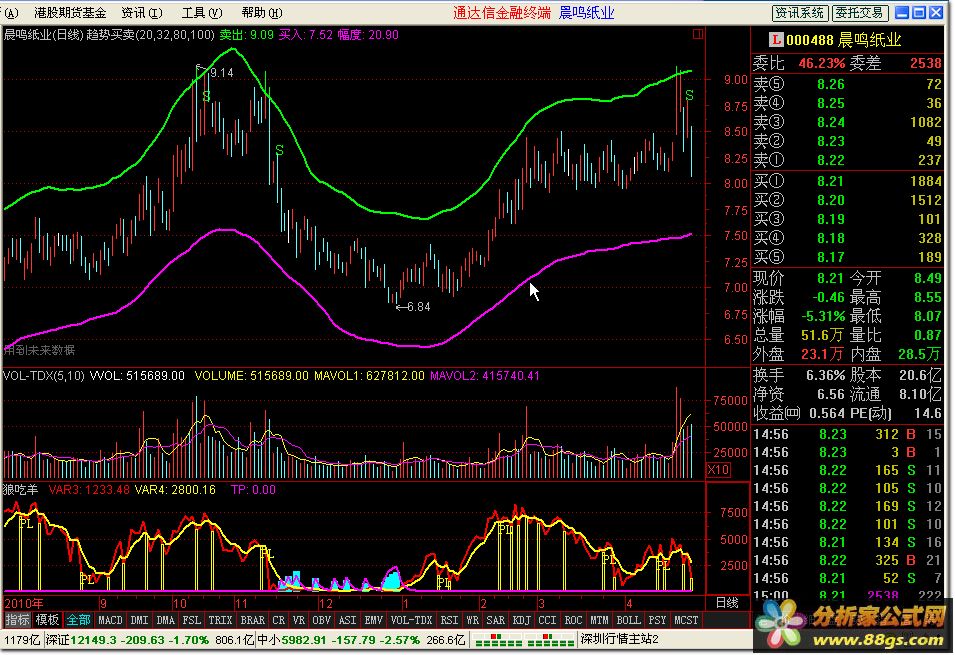Click the red L badge beside 000488
This screenshot has width=955, height=655.
click(x=775, y=40)
